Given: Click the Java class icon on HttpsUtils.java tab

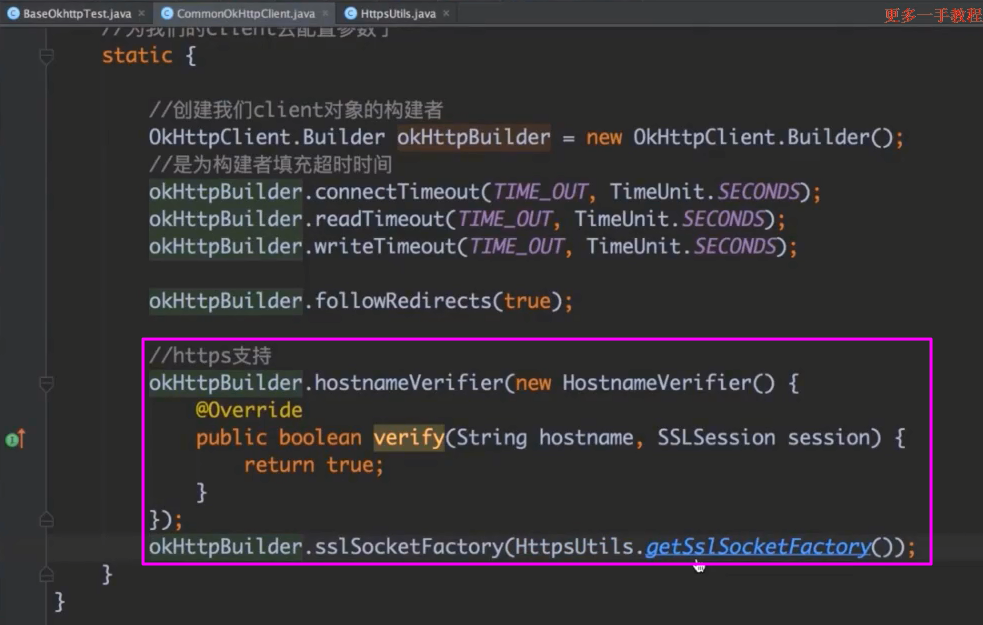Looking at the screenshot, I should pyautogui.click(x=350, y=14).
